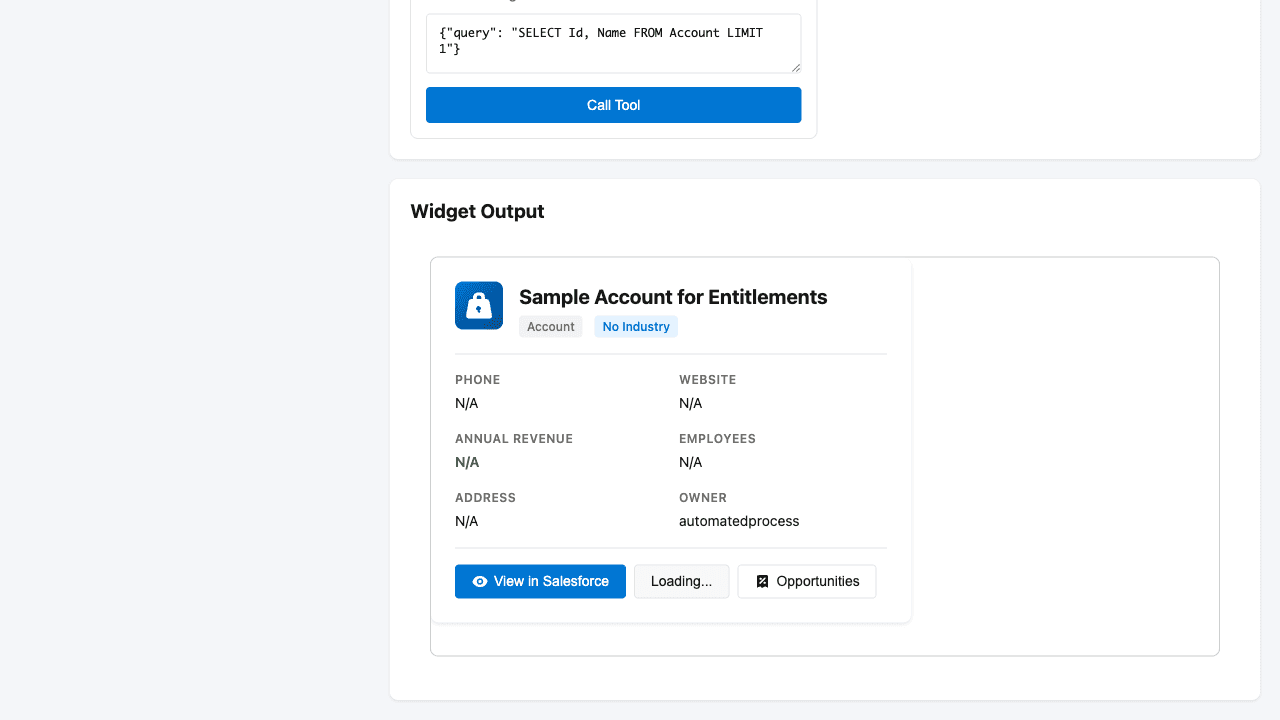Click the Widget Output heading
Image resolution: width=1280 pixels, height=720 pixels.
(477, 211)
